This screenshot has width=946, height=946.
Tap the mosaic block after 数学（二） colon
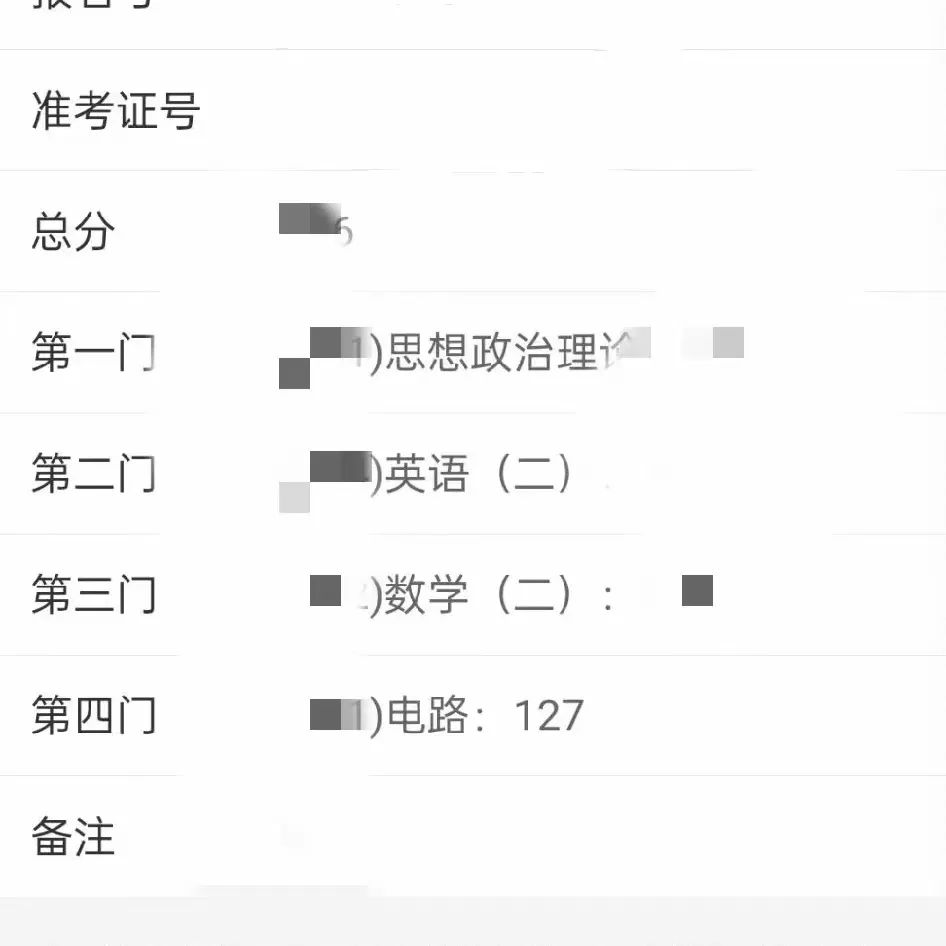coord(697,590)
